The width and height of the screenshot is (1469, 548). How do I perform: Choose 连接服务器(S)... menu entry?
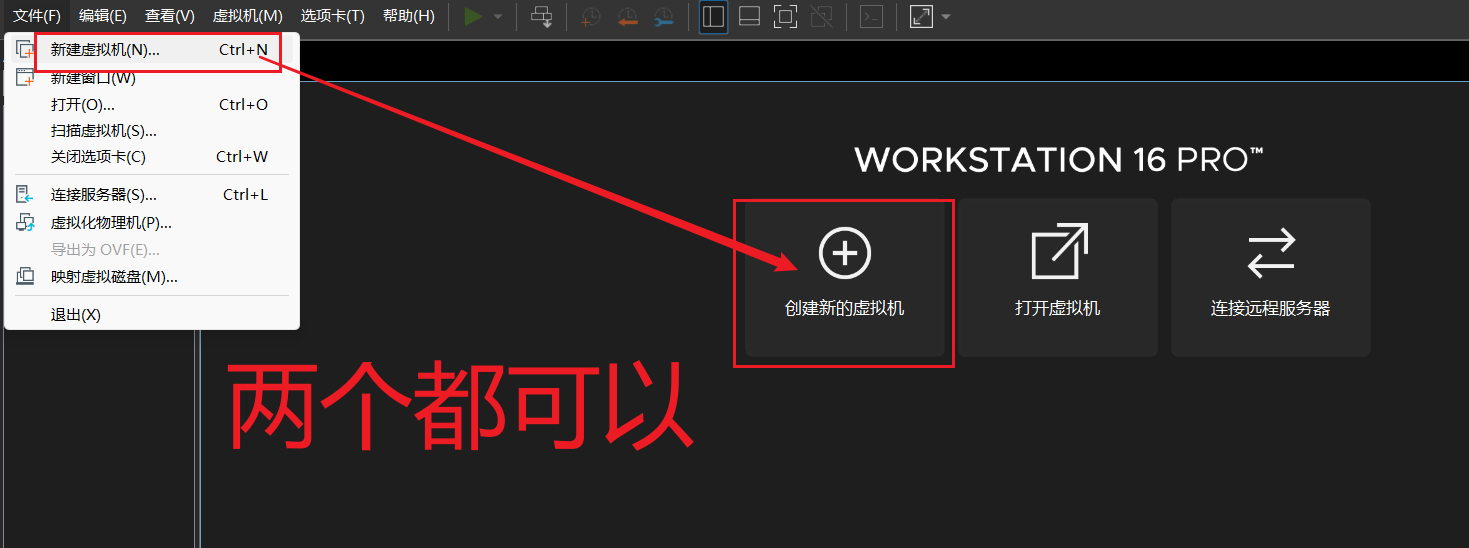[152, 194]
